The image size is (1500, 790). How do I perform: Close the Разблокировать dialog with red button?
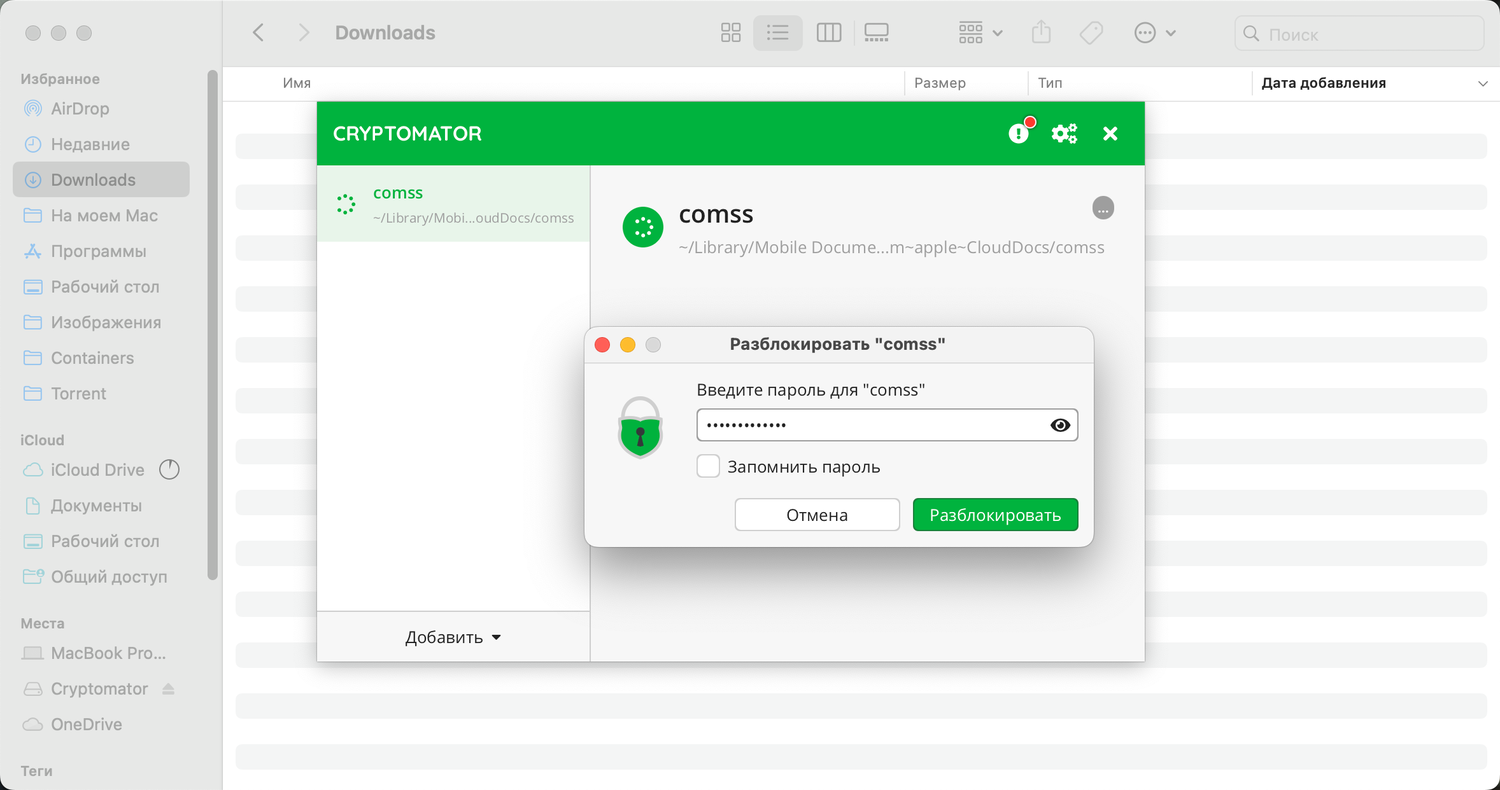pyautogui.click(x=602, y=345)
